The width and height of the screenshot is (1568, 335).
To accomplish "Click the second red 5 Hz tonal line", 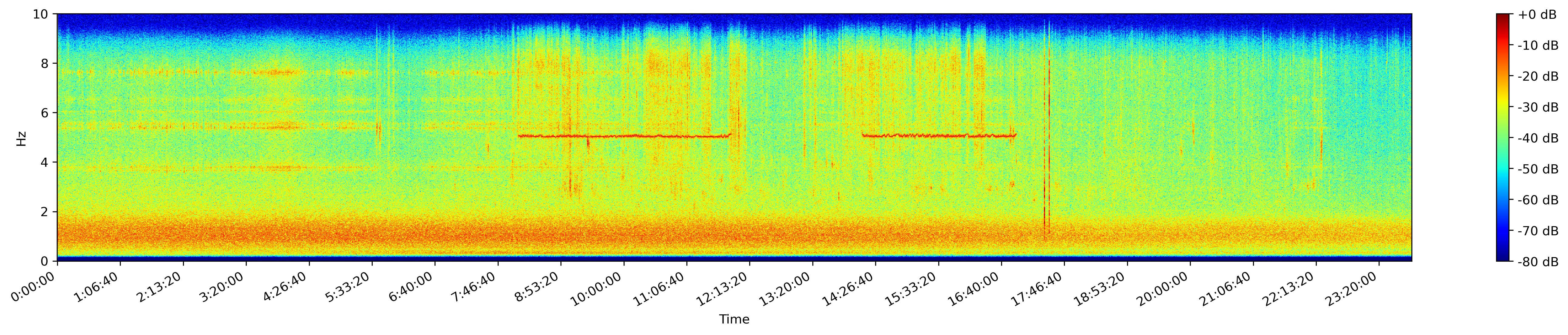I will [x=939, y=136].
